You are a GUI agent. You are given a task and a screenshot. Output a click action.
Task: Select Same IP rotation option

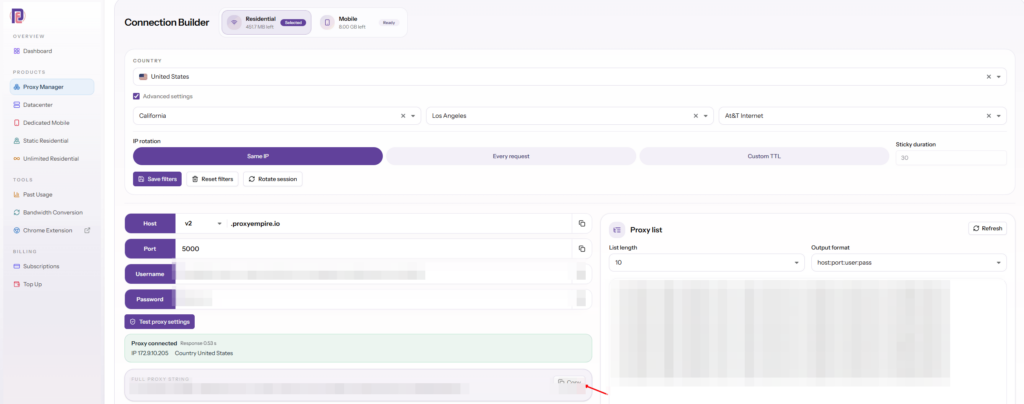coord(257,156)
